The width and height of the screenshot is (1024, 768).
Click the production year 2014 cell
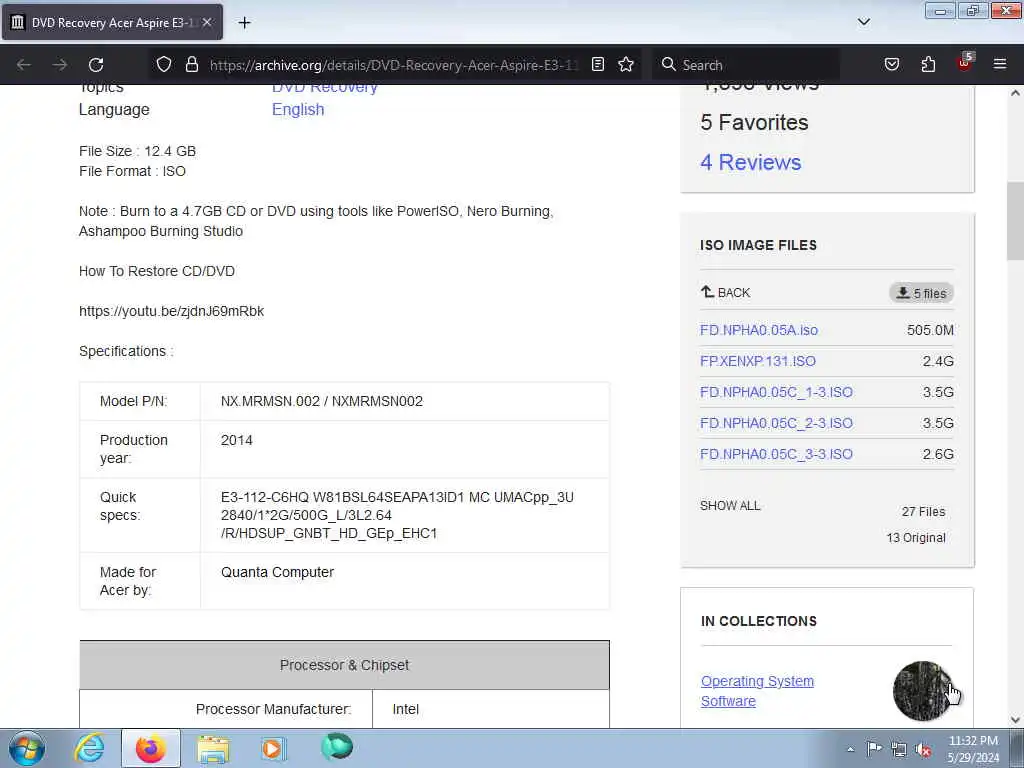(x=404, y=449)
